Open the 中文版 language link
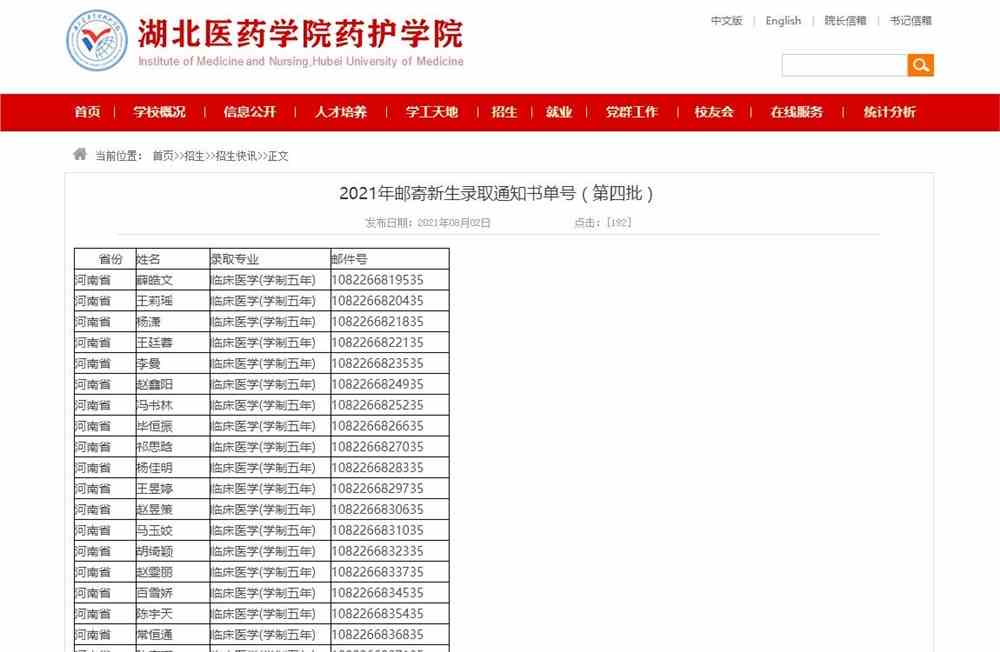This screenshot has width=1000, height=652. (726, 20)
